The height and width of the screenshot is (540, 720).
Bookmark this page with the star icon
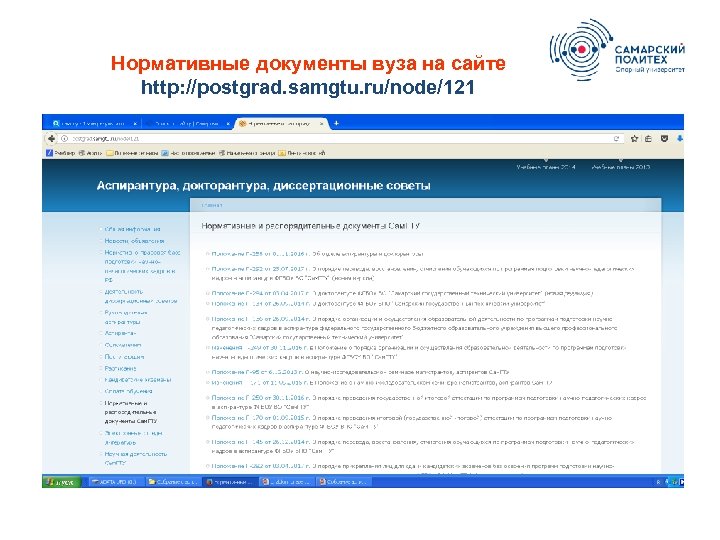pyautogui.click(x=635, y=138)
